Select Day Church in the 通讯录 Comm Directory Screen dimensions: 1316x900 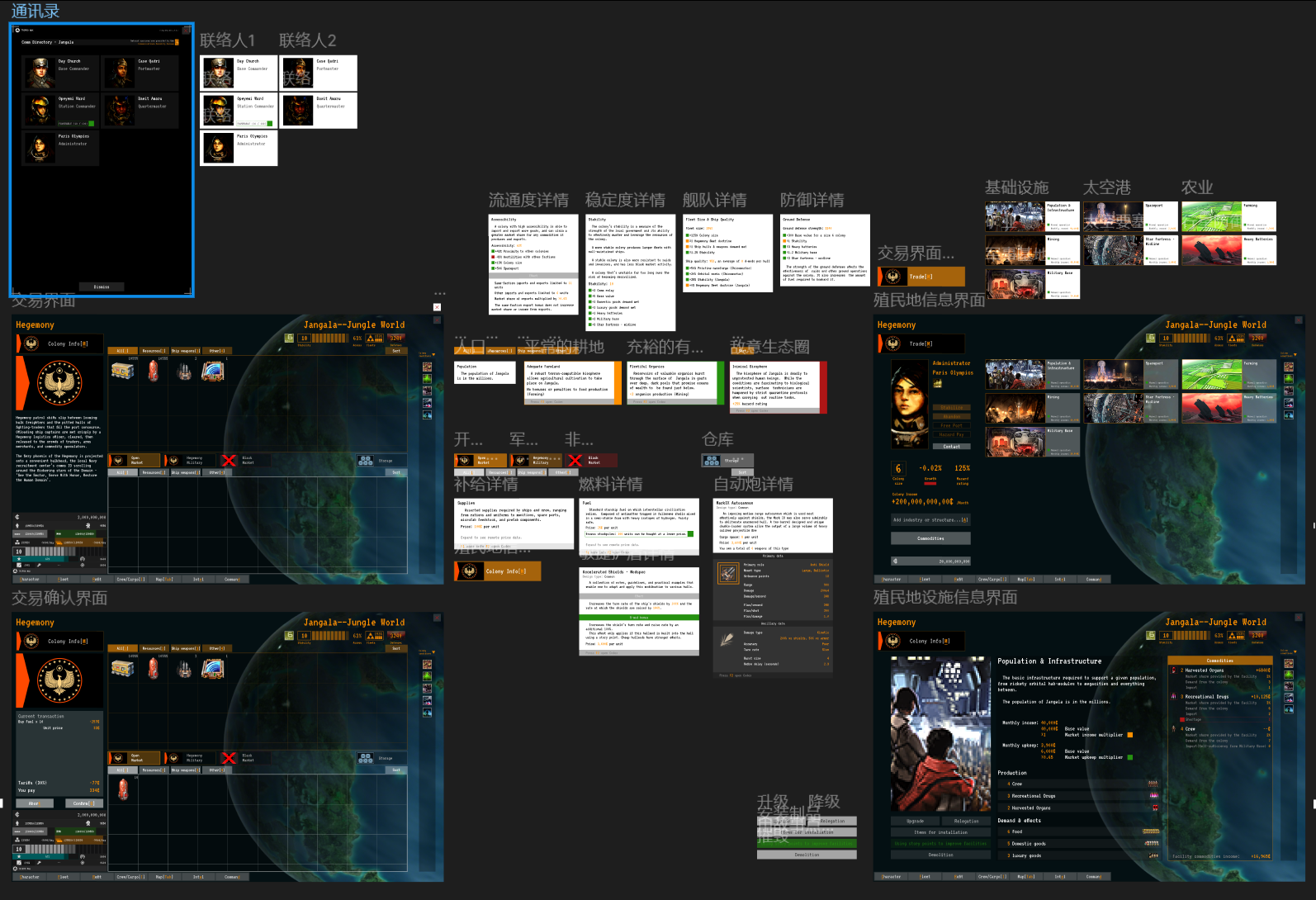(60, 73)
